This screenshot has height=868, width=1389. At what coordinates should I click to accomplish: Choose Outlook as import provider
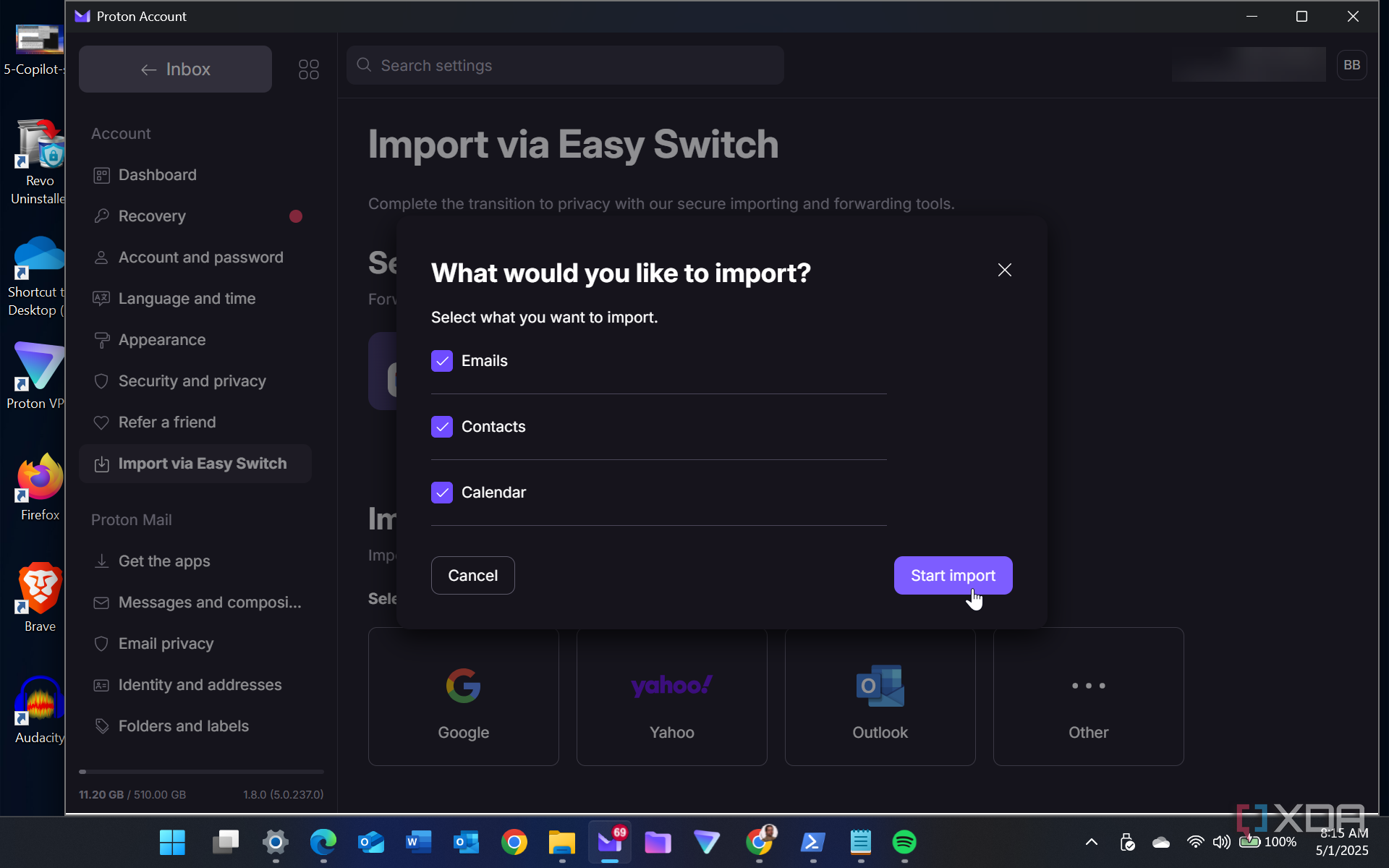click(x=880, y=697)
